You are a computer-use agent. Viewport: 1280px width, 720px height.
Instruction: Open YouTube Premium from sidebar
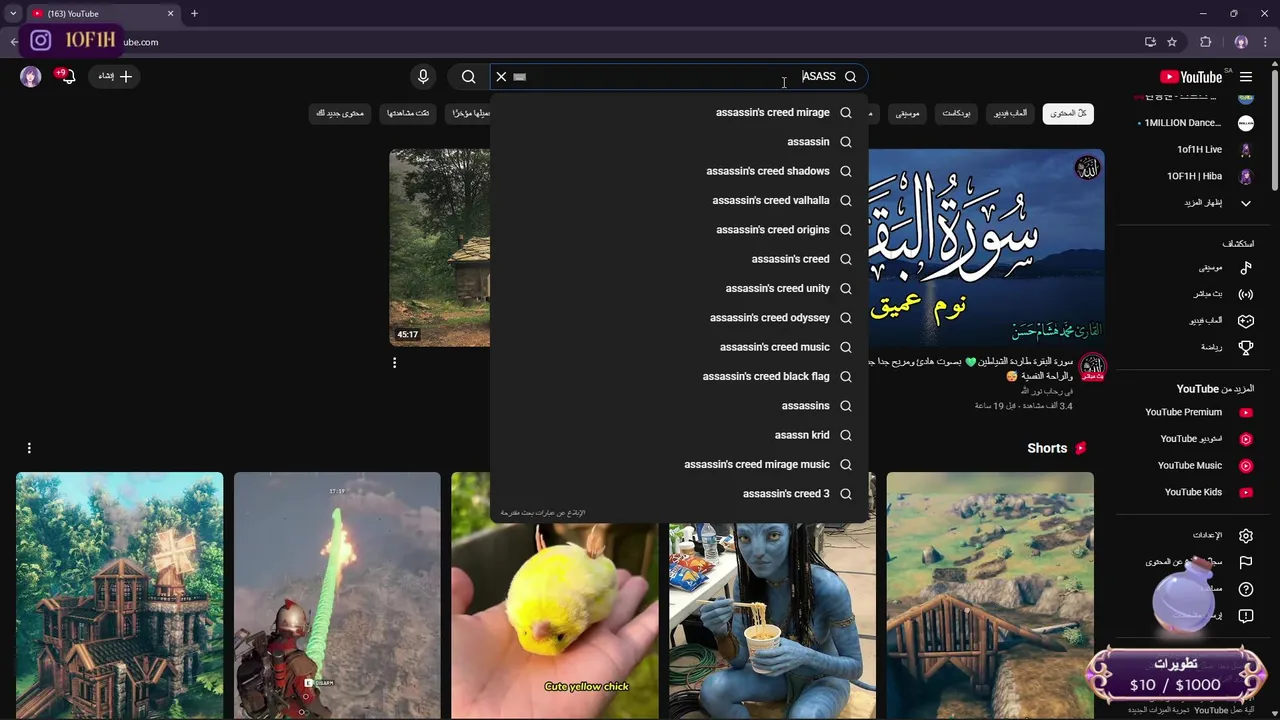coord(1198,412)
